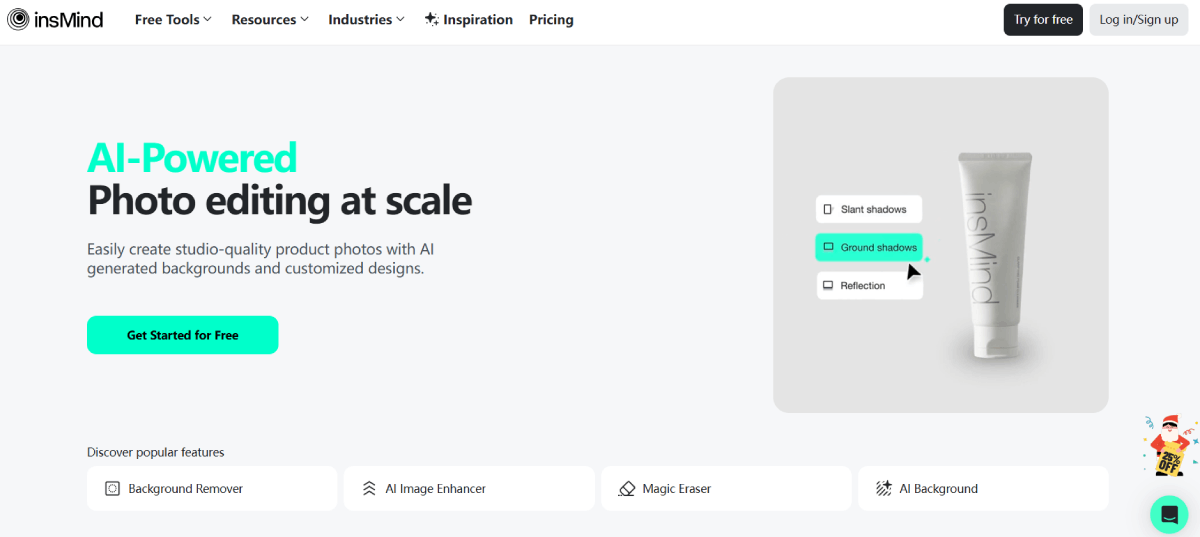Click the Santa 25% off promo icon
The height and width of the screenshot is (537, 1200).
[x=1168, y=447]
